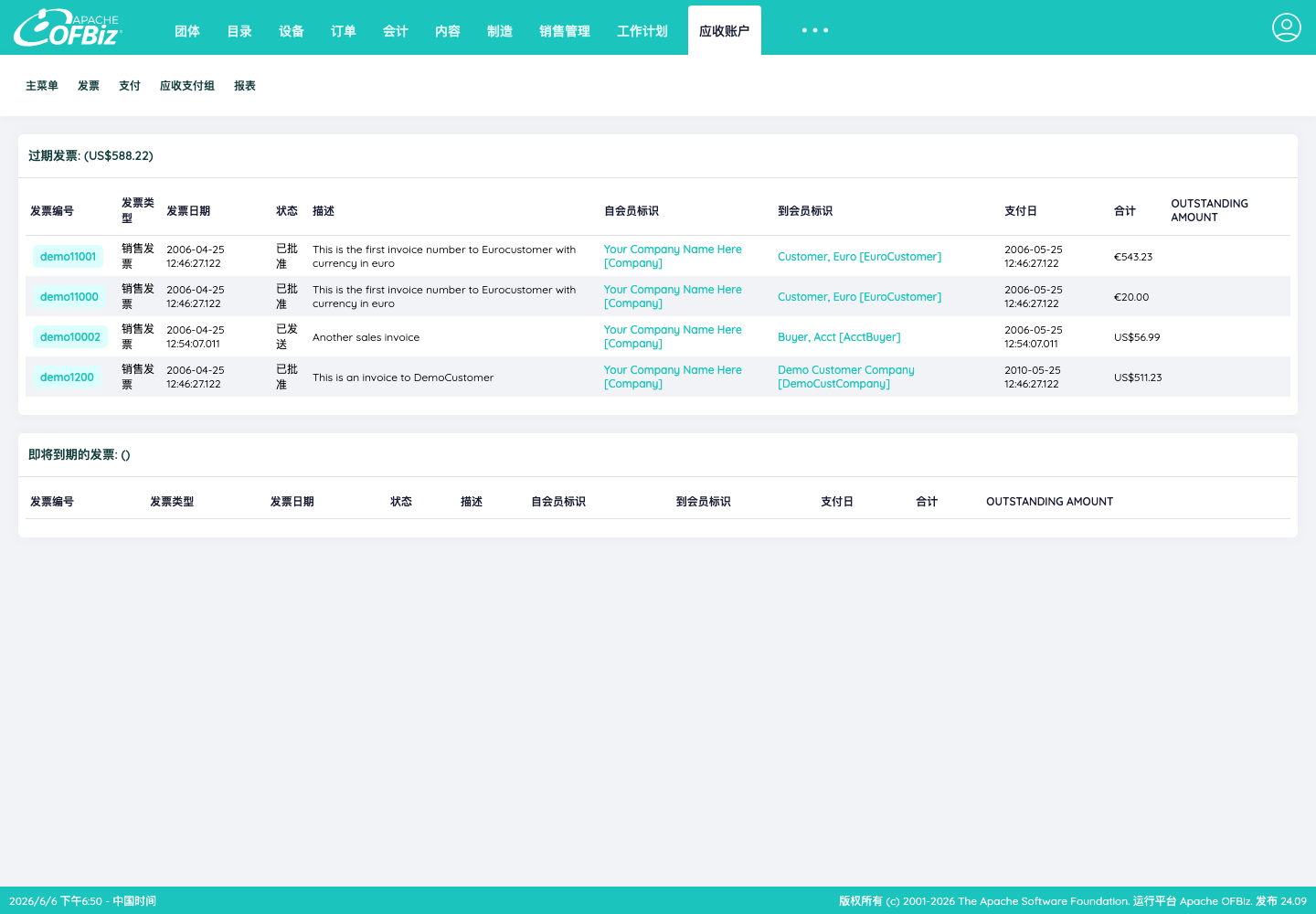Open invoice demo1200
Viewport: 1316px width, 914px height.
click(67, 377)
